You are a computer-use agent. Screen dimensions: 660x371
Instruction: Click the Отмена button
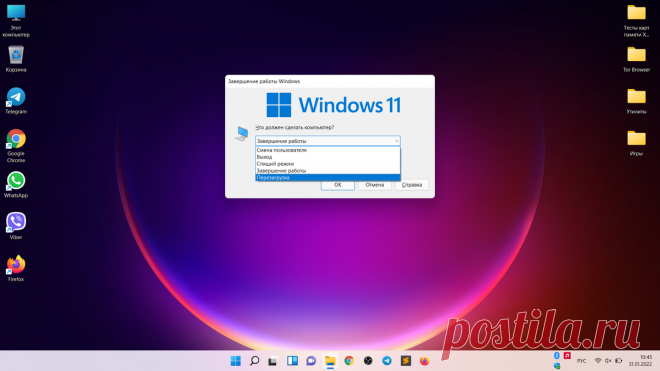[x=375, y=185]
